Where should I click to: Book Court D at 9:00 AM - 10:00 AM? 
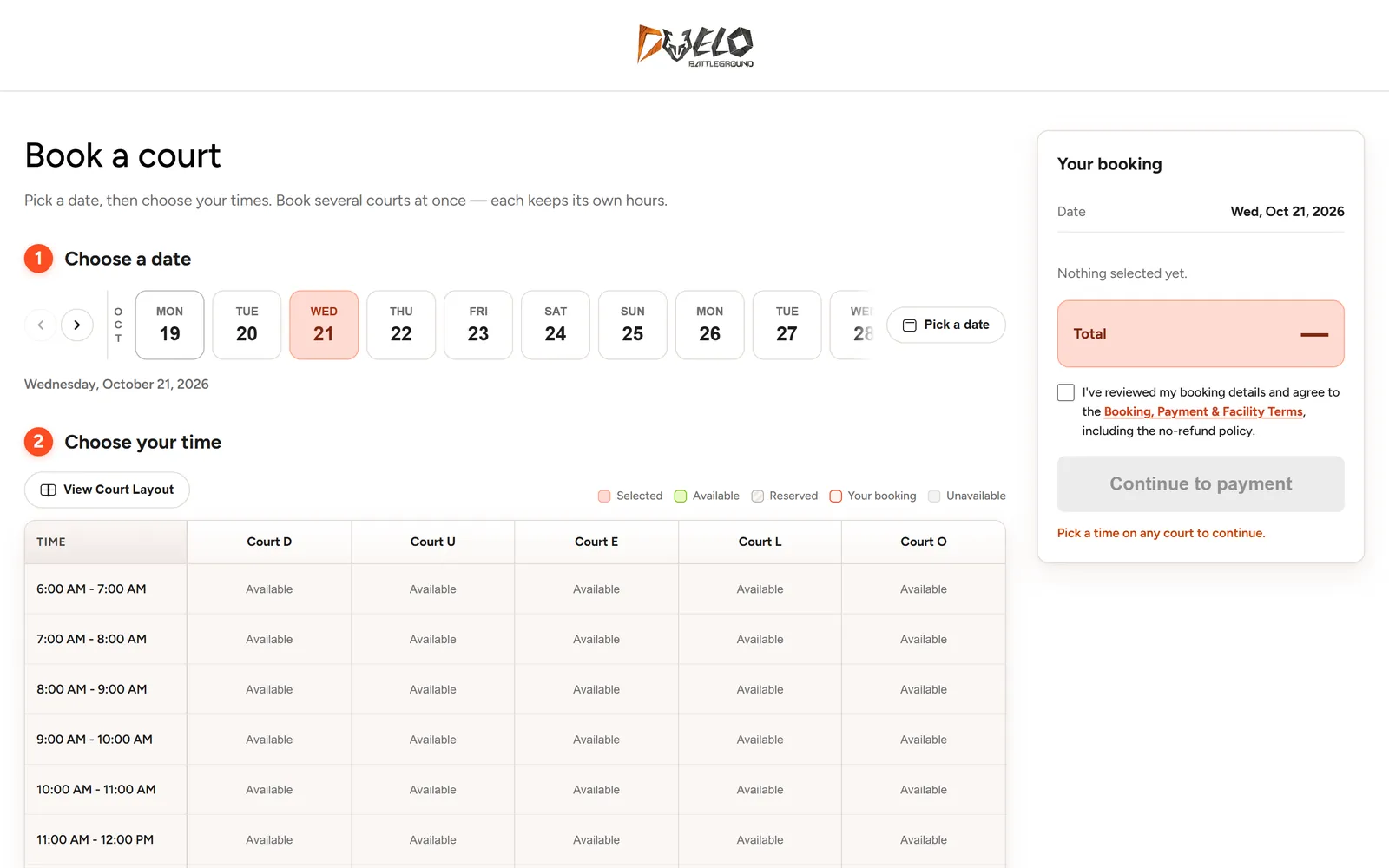(269, 740)
